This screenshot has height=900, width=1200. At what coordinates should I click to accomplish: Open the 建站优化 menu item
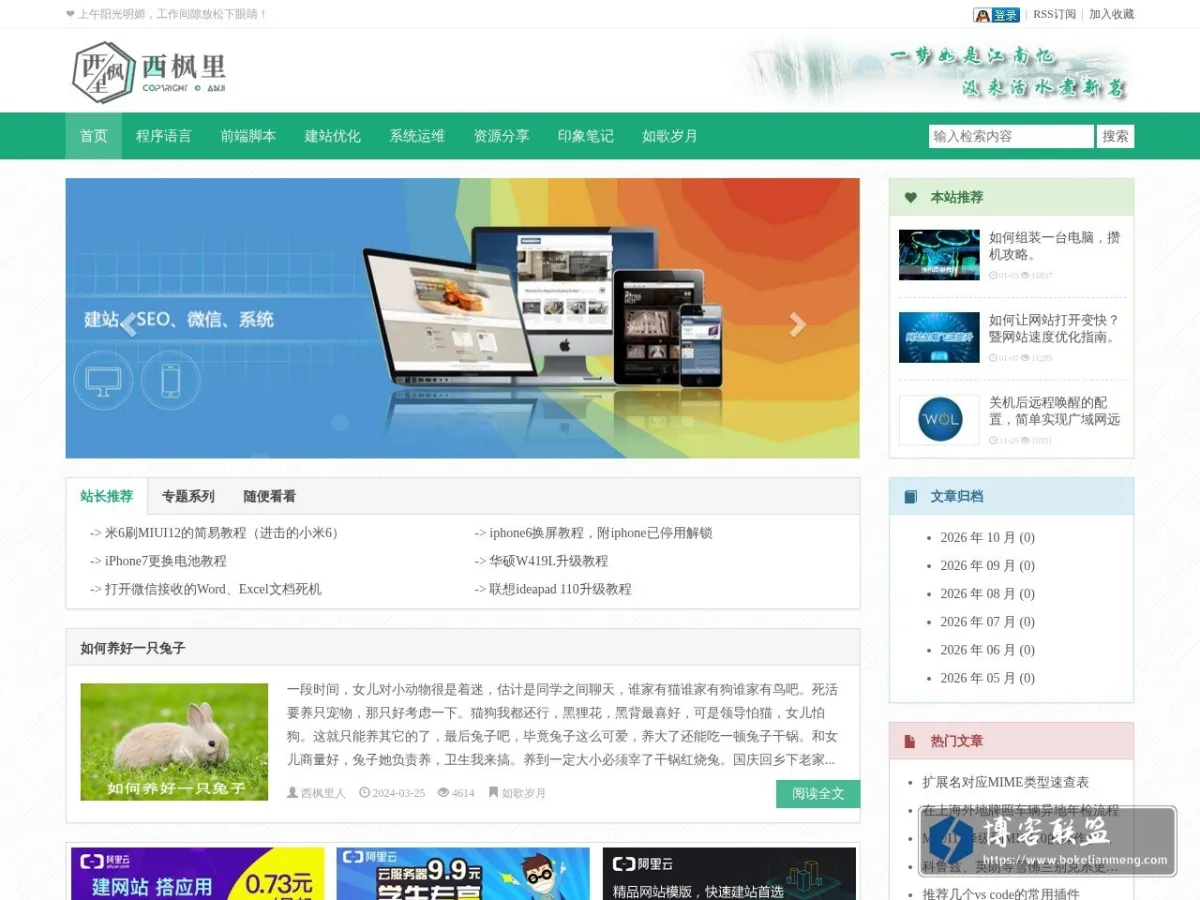tap(333, 136)
